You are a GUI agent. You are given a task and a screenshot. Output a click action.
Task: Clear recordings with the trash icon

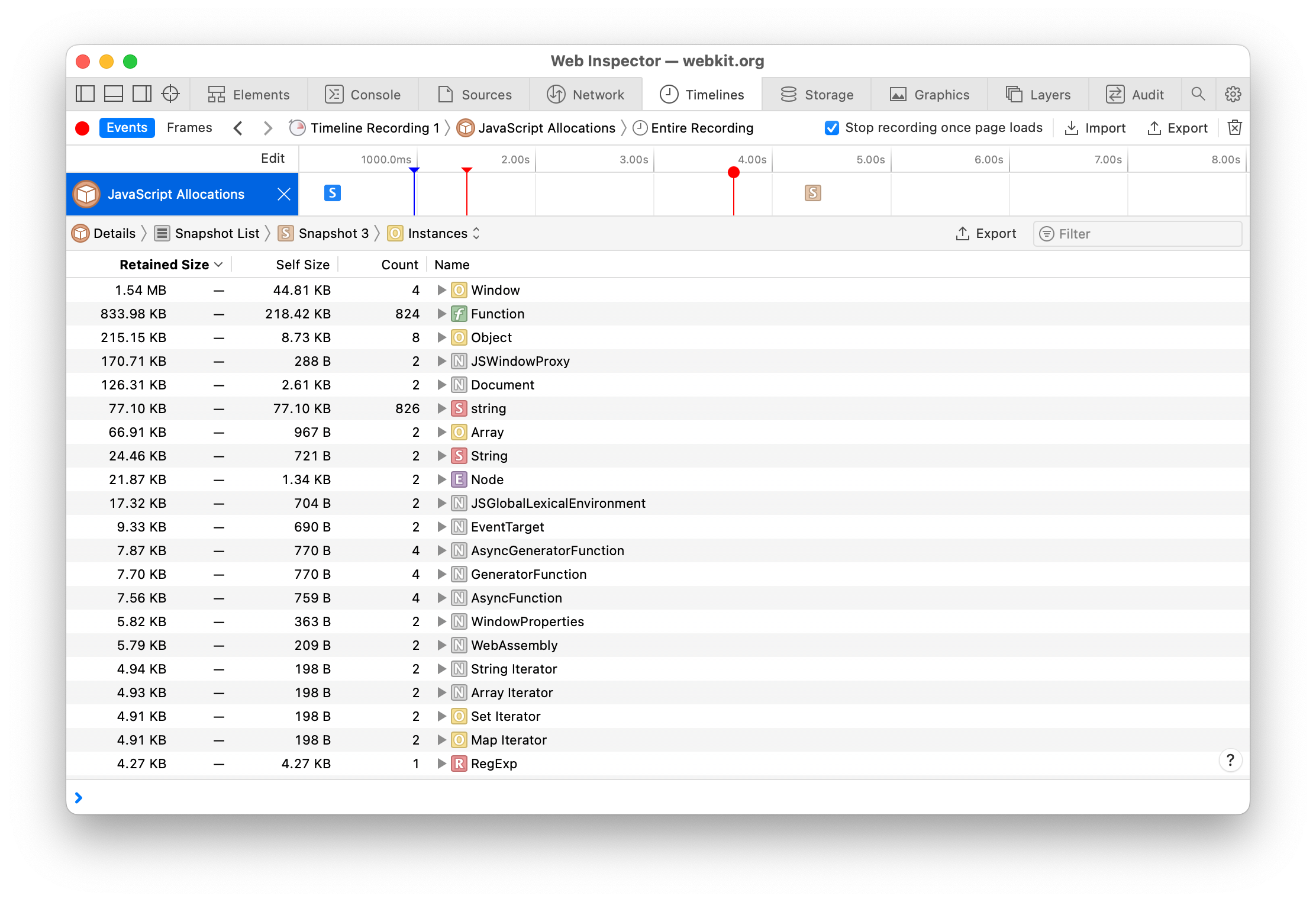tap(1234, 128)
